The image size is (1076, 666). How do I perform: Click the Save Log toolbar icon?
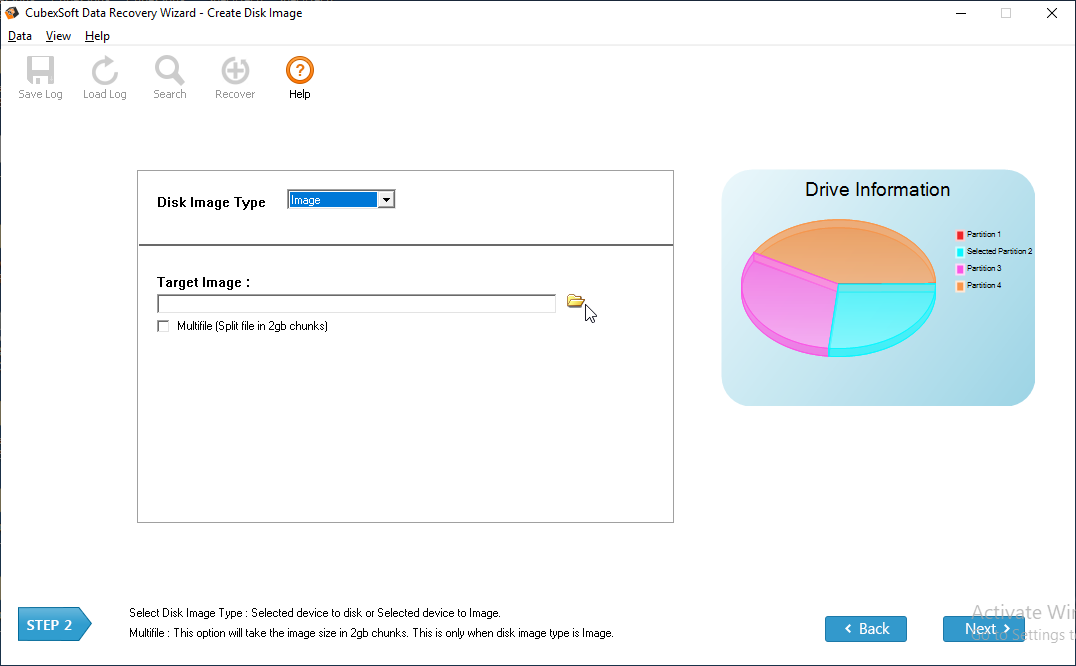[x=40, y=72]
